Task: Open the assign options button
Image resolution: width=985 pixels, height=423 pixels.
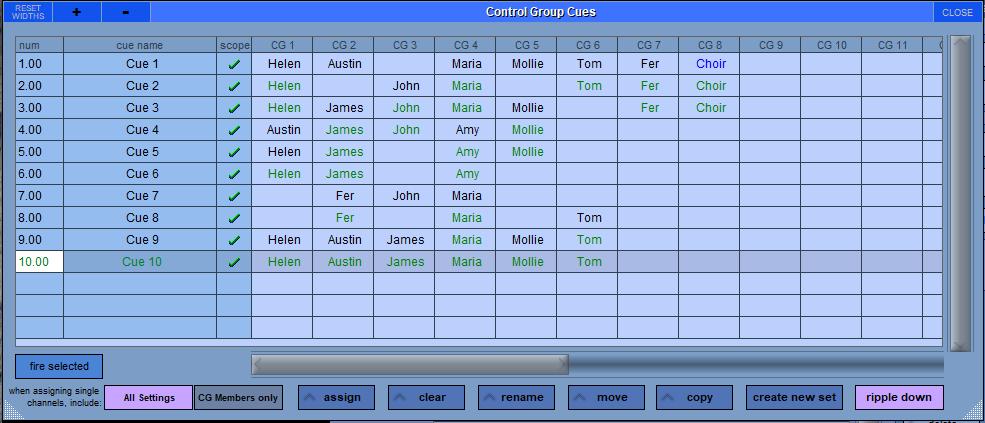Action: coord(336,397)
